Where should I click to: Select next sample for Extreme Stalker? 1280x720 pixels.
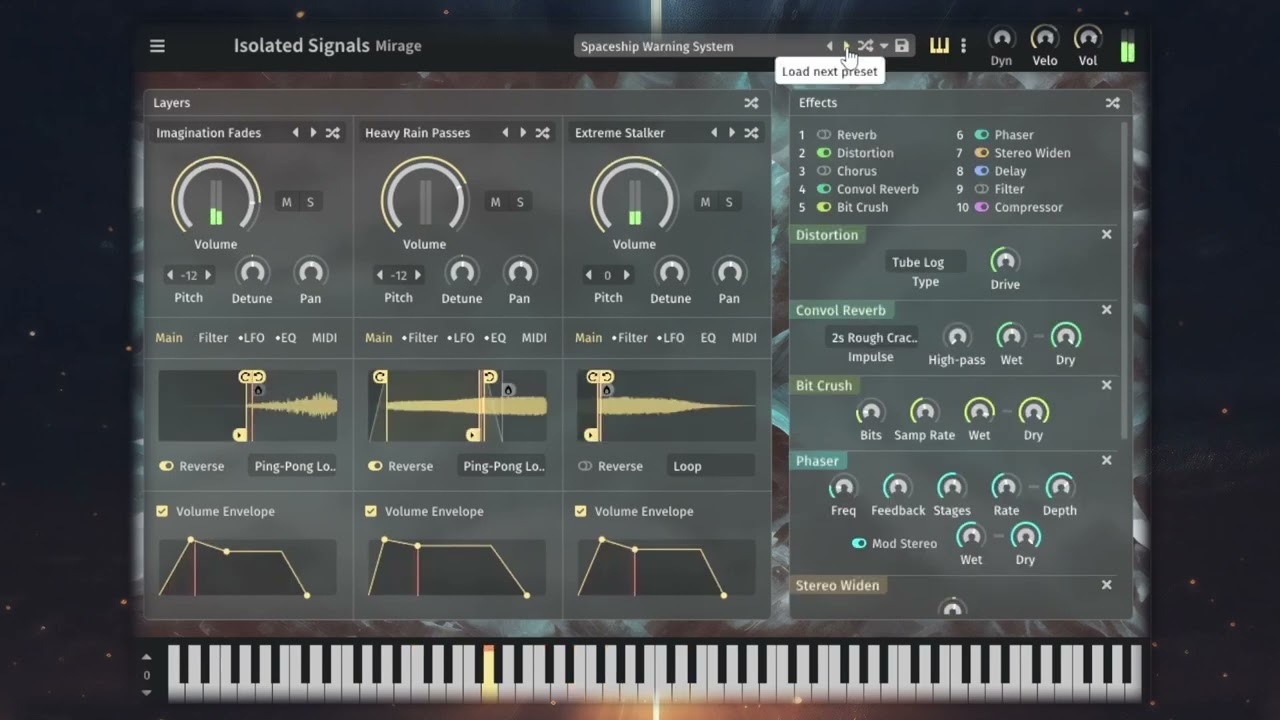coord(732,133)
